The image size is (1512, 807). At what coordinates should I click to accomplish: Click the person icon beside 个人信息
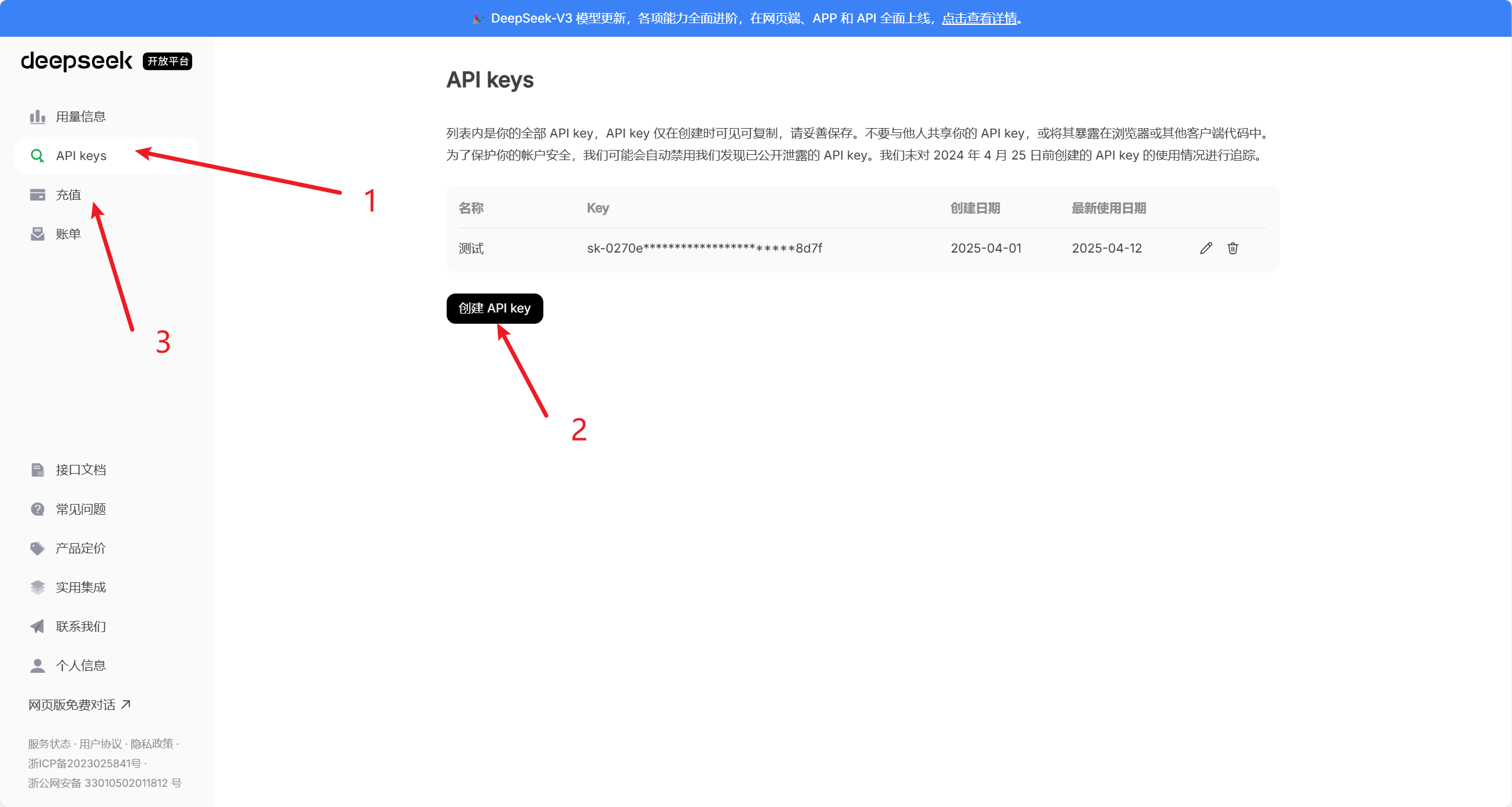point(37,666)
